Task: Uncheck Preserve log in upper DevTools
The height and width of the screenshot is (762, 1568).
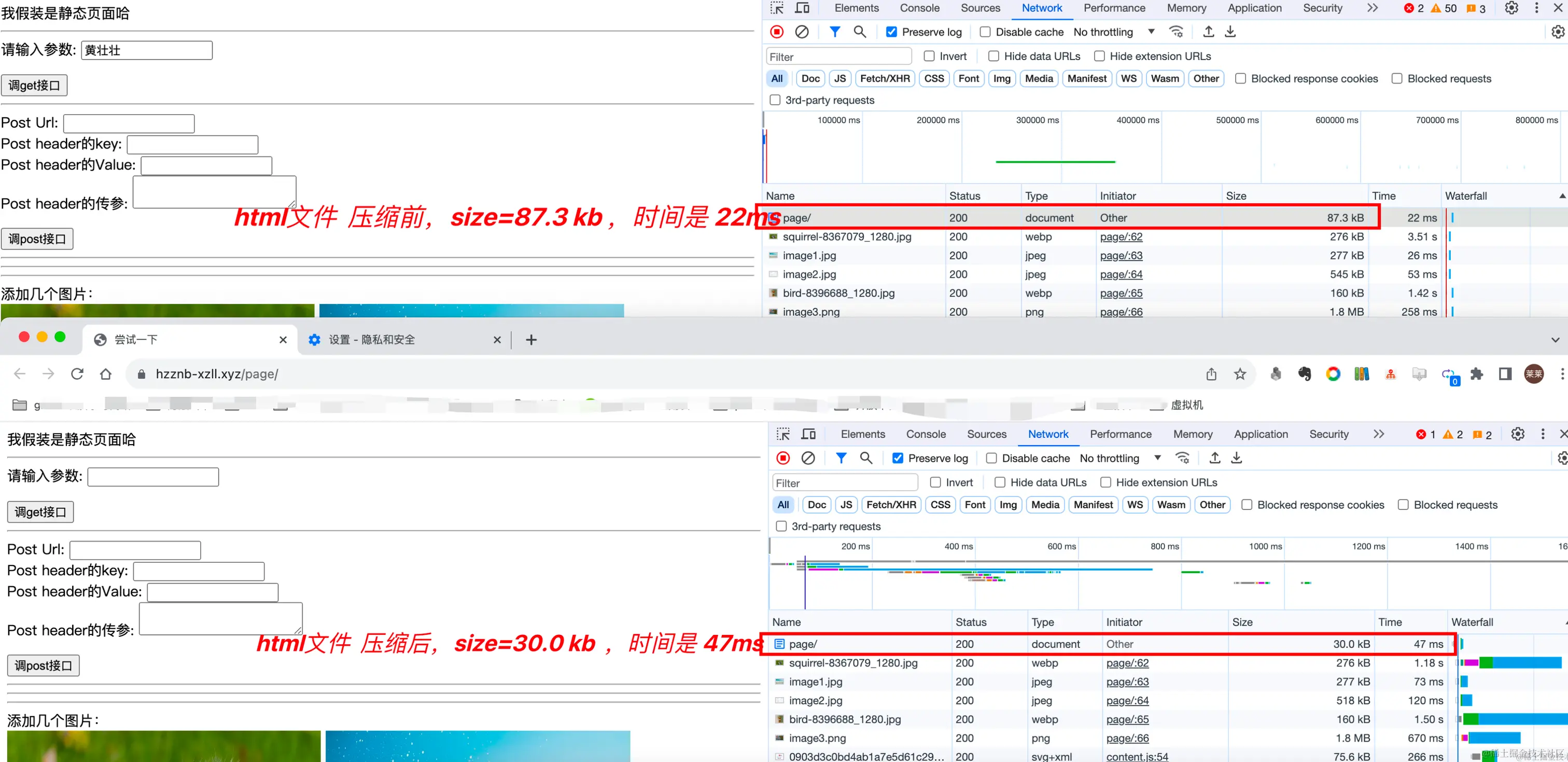Action: (x=891, y=32)
